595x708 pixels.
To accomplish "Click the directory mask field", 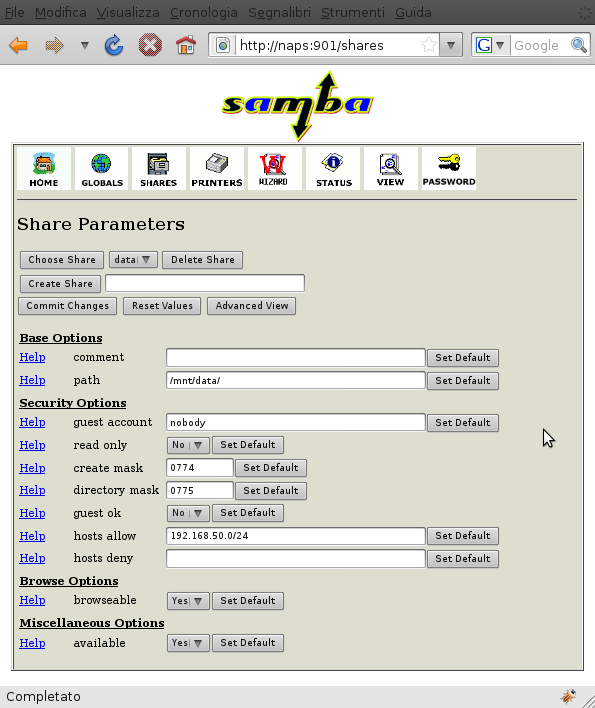I will point(200,490).
